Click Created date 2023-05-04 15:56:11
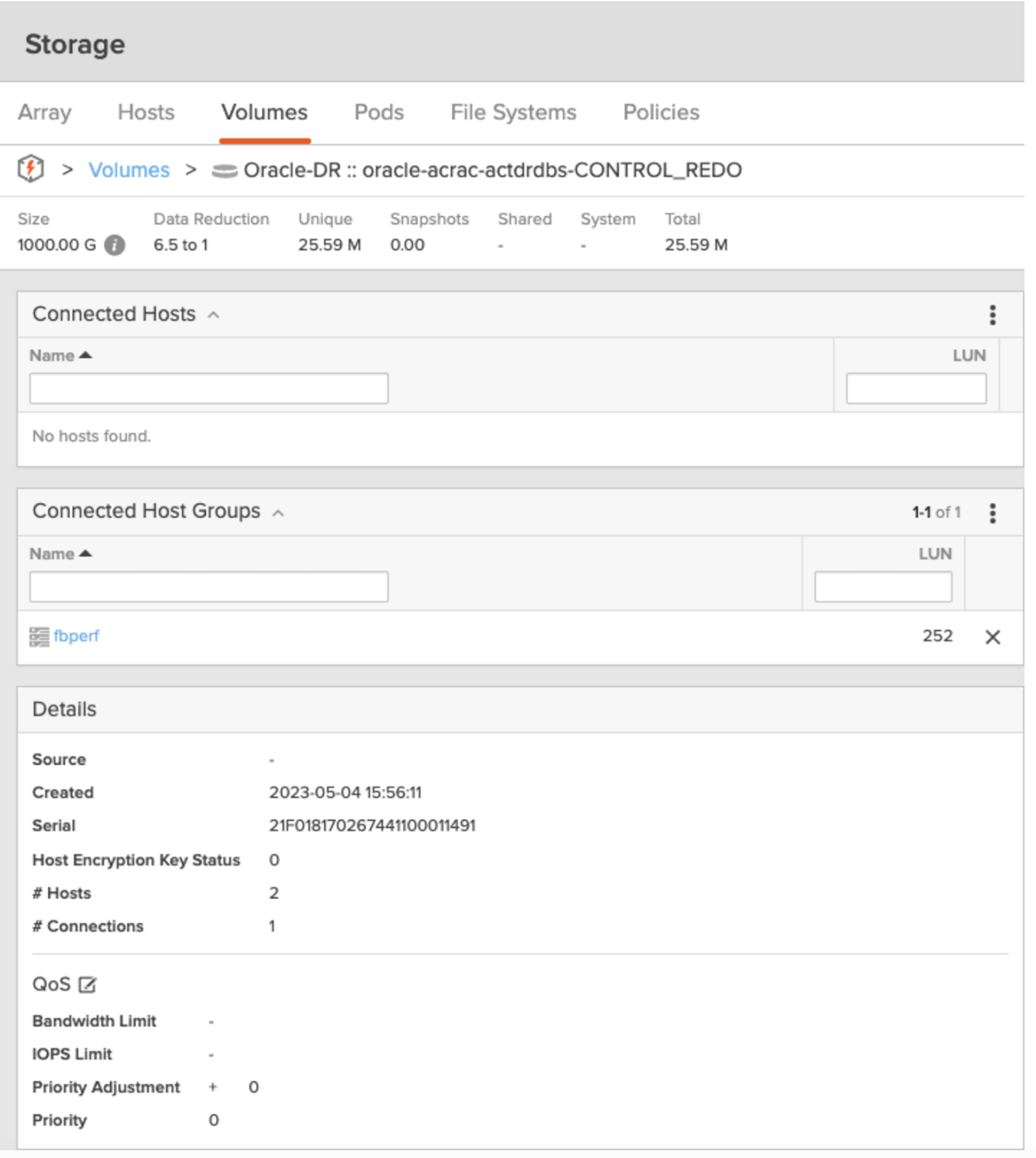This screenshot has height=1158, width=1036. [346, 792]
